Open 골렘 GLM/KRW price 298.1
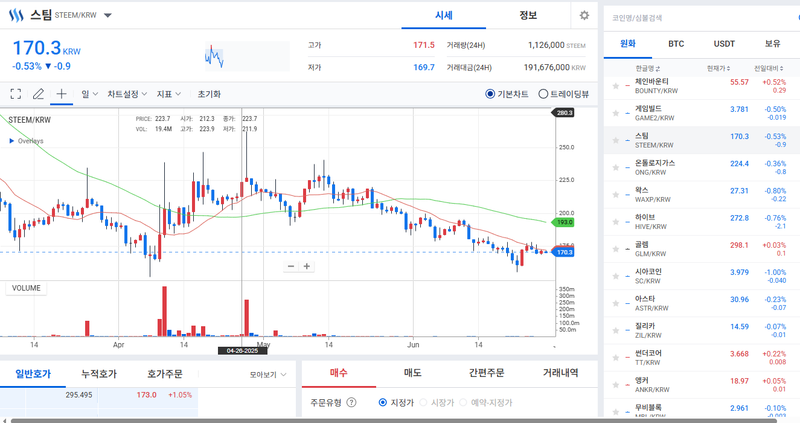Viewport: 800px width, 423px height. pos(739,245)
